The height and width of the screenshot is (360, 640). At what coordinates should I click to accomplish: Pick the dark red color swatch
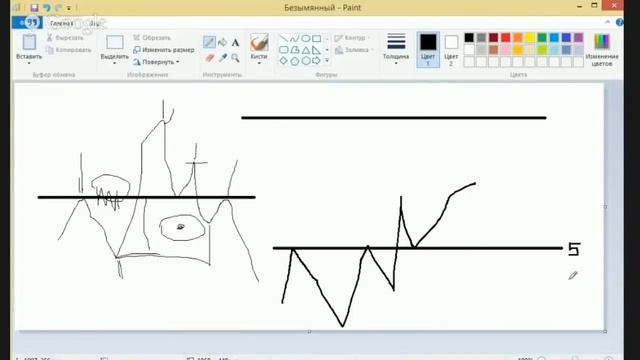(x=493, y=38)
